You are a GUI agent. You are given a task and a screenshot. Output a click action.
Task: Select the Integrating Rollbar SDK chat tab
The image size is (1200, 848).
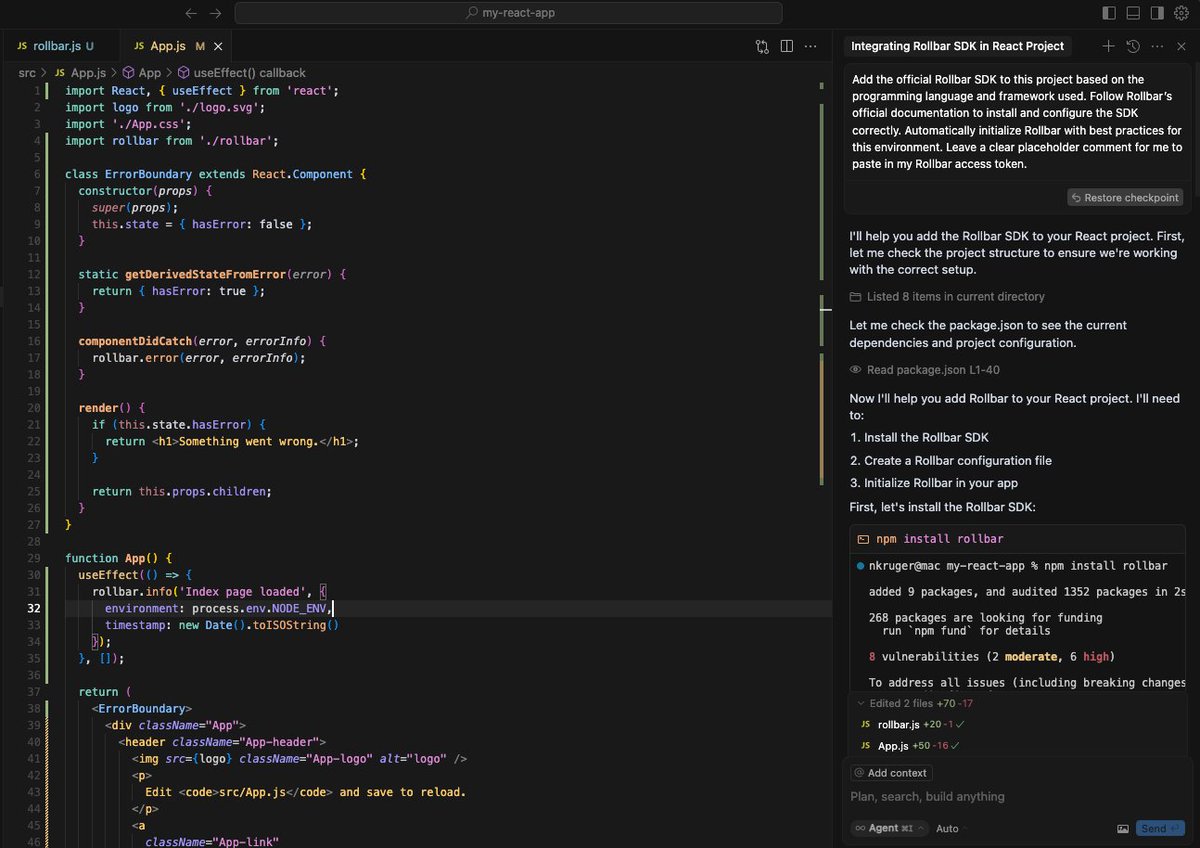pyautogui.click(x=957, y=46)
